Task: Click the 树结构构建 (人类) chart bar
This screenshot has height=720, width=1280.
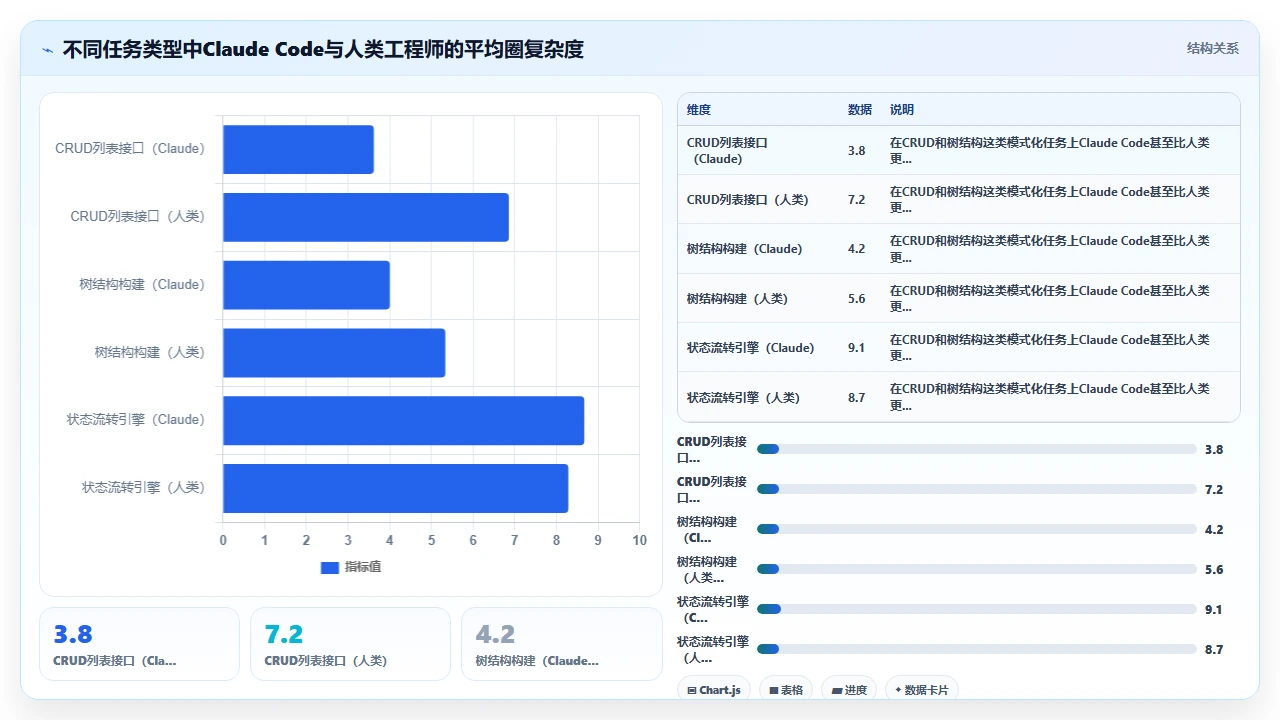Action: tap(334, 353)
